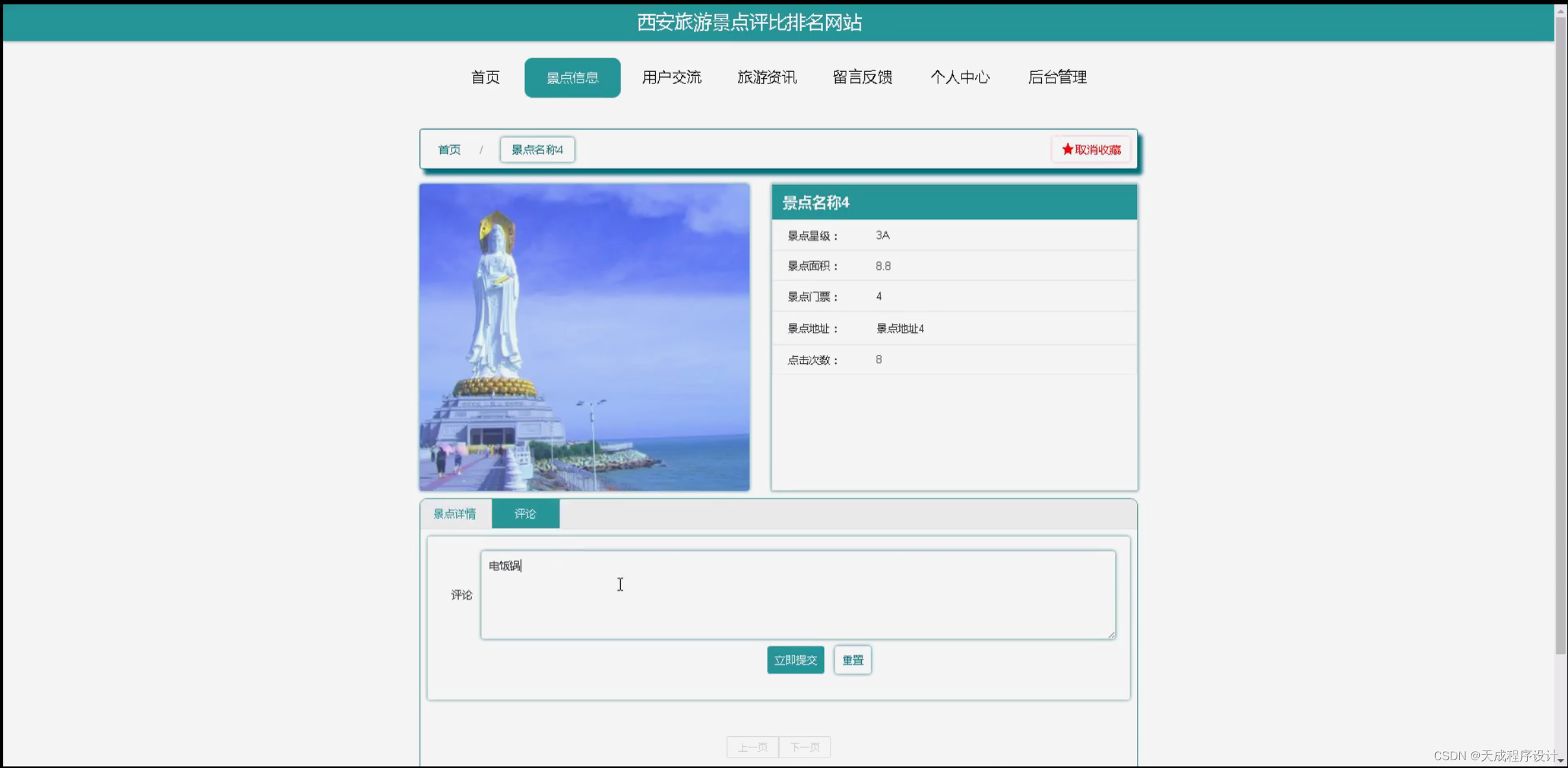Image resolution: width=1568 pixels, height=768 pixels.
Task: Click 首页 in the top navigation
Action: point(485,77)
